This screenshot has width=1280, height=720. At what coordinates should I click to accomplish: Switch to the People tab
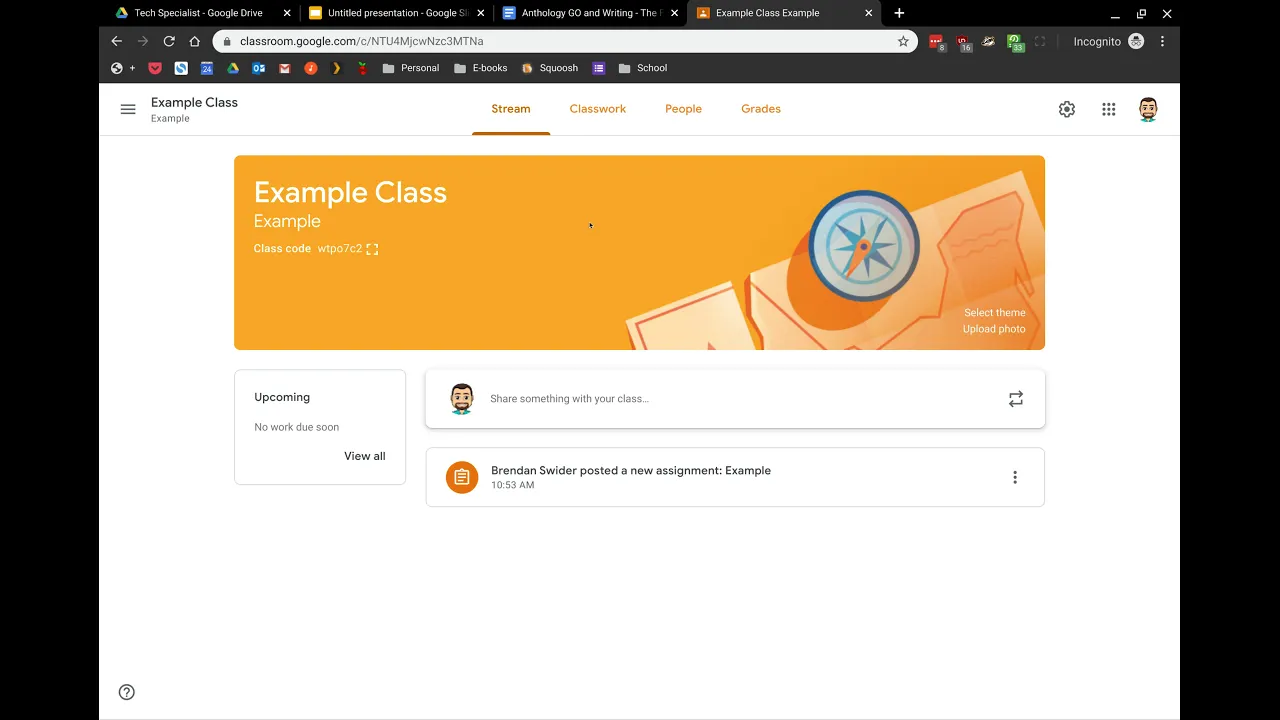click(683, 109)
